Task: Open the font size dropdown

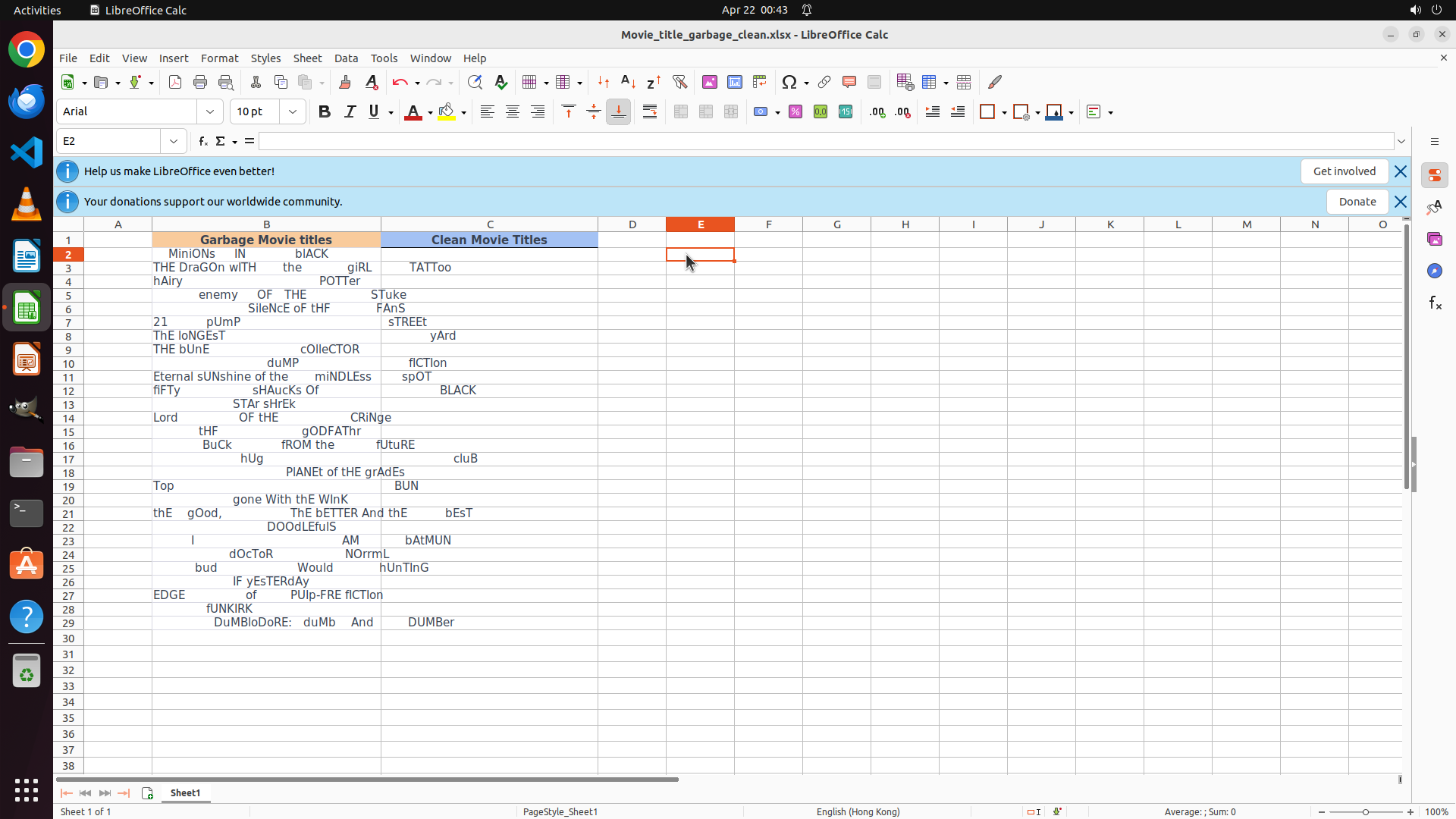Action: 293,112
